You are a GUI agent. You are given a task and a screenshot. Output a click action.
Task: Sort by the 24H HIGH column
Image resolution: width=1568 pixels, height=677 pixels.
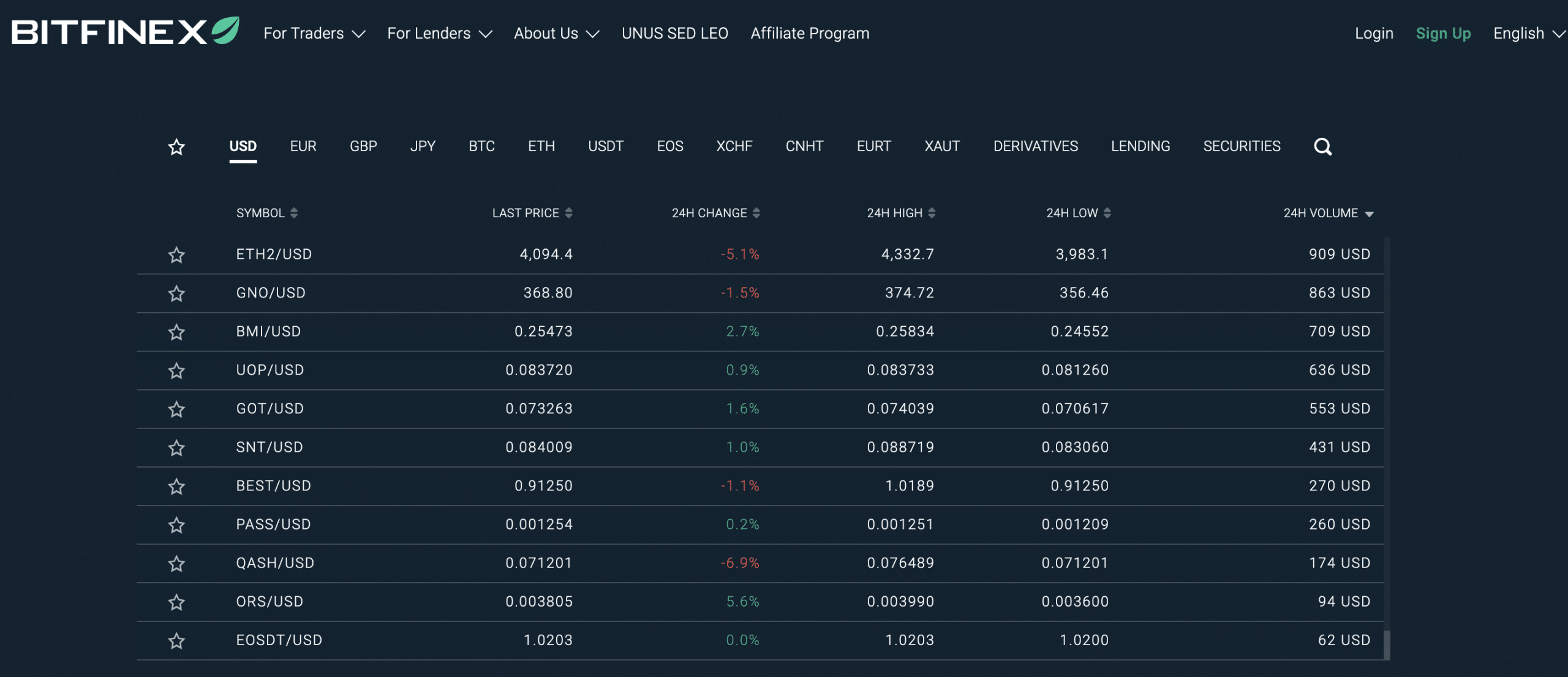click(901, 213)
